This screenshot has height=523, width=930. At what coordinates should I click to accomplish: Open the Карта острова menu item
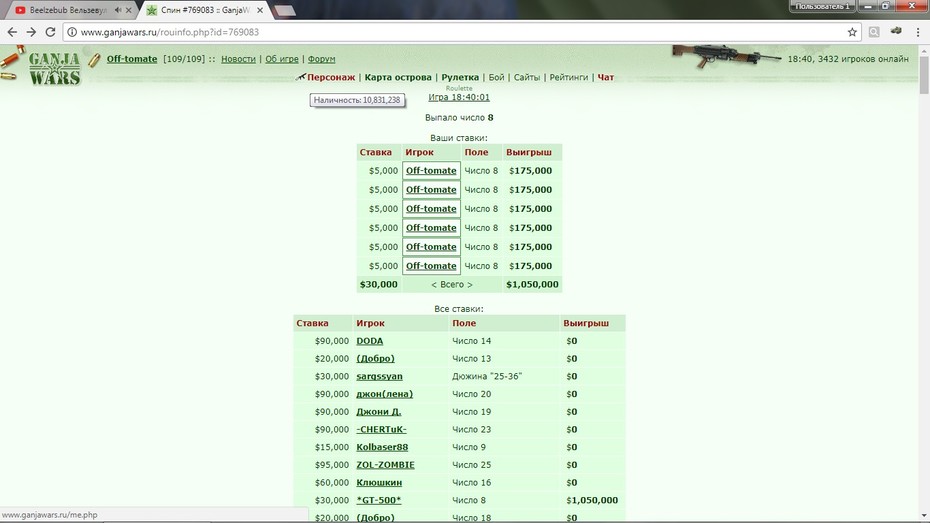398,77
